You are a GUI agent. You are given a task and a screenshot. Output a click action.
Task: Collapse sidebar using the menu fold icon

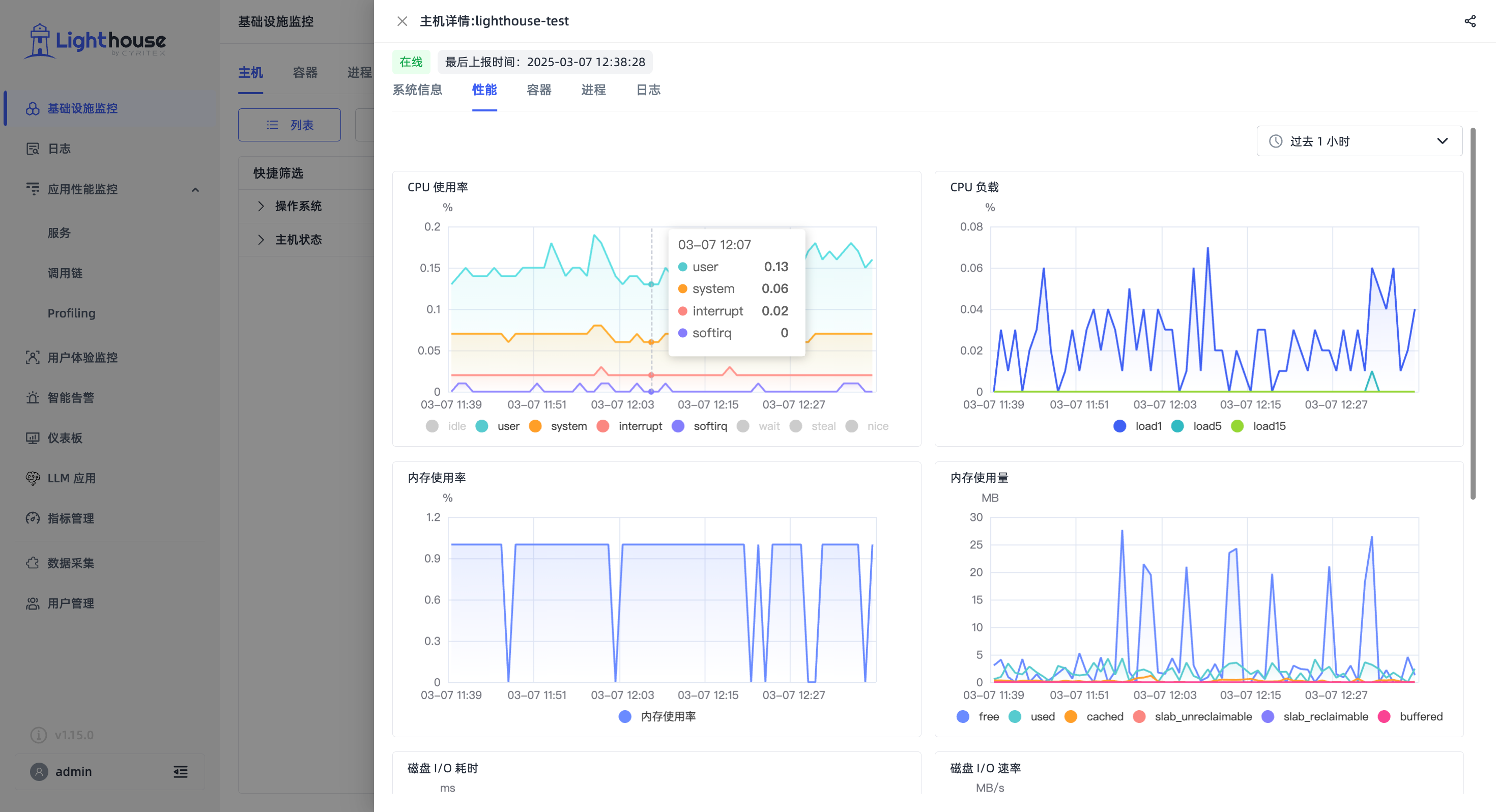(x=181, y=771)
